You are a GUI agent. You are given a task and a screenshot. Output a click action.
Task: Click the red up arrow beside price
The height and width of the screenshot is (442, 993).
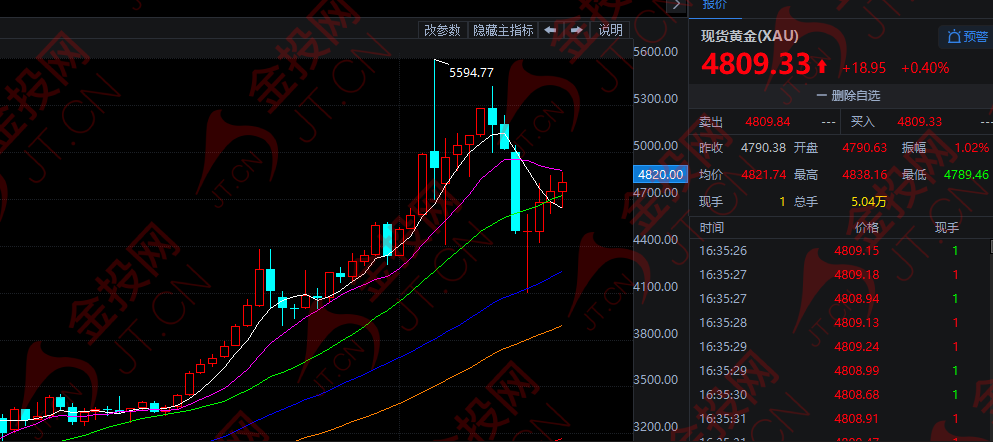click(x=822, y=66)
